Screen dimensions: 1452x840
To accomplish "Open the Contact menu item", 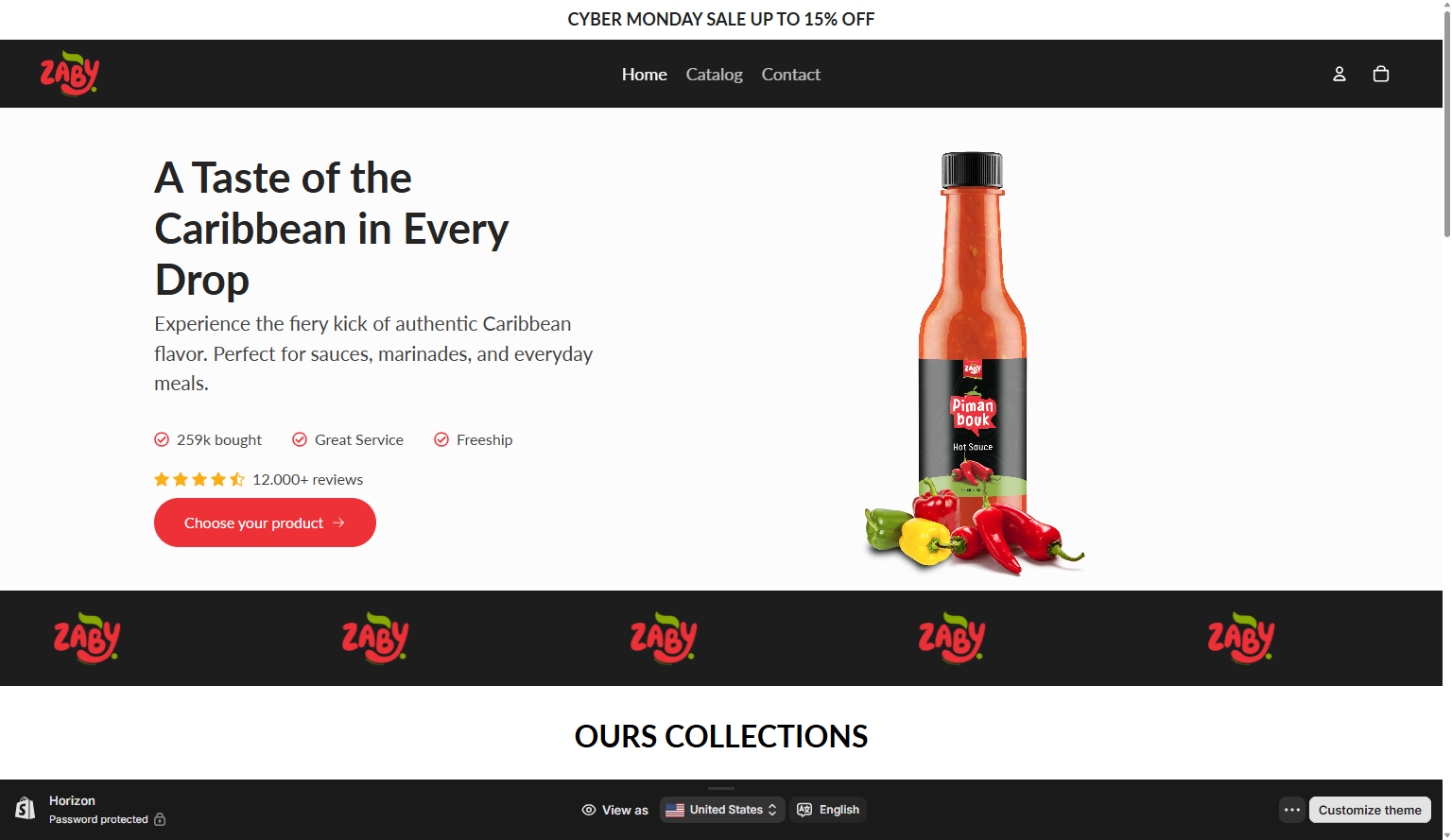I will point(791,74).
